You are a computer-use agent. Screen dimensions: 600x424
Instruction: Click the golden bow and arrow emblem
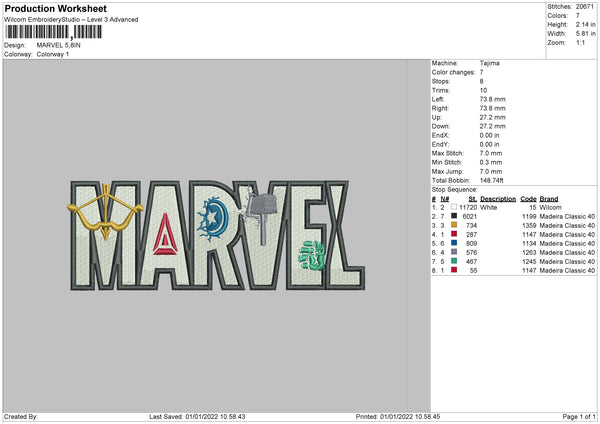[105, 212]
